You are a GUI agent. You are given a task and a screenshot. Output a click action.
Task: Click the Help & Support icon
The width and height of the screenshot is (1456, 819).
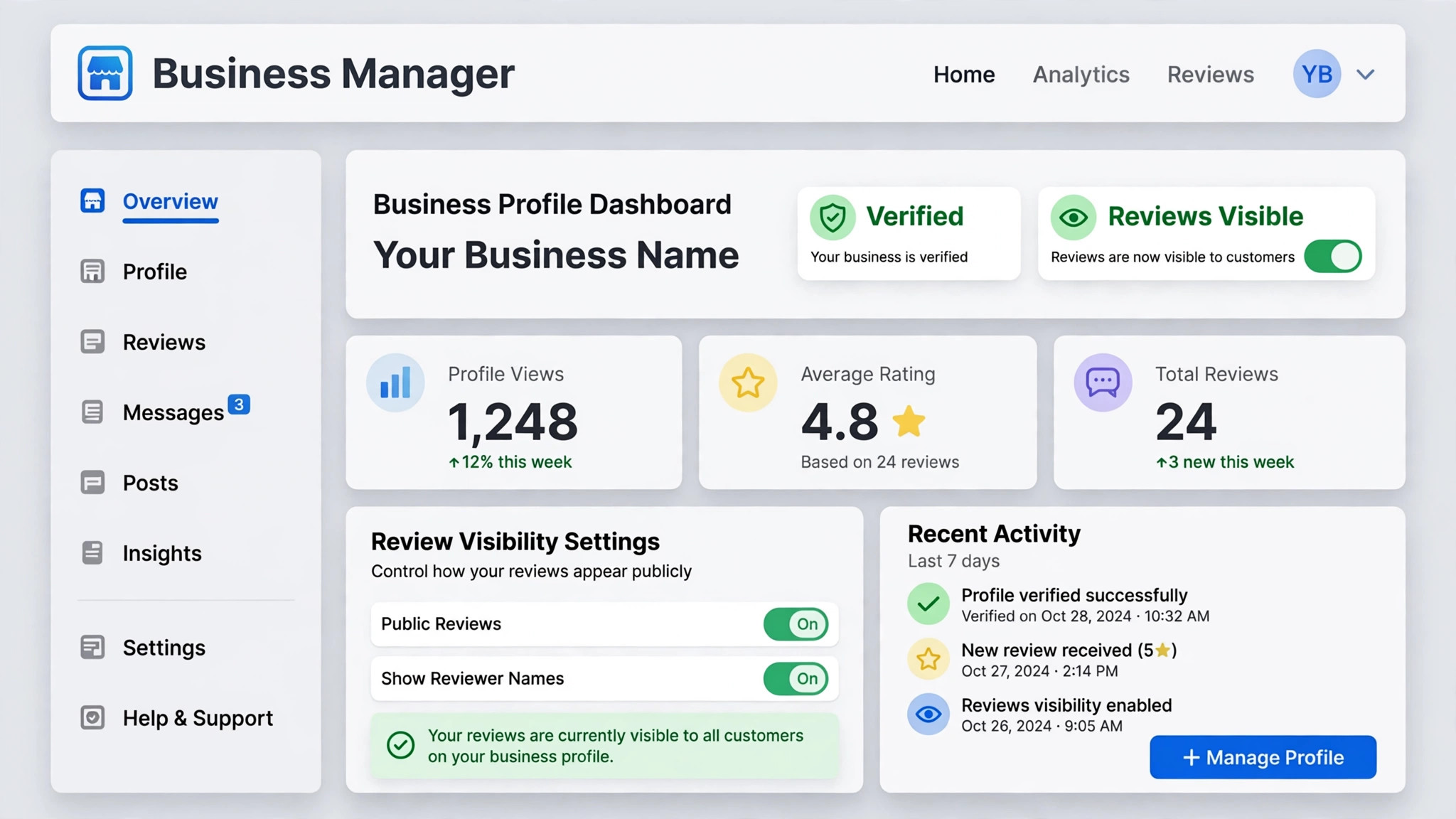[92, 718]
